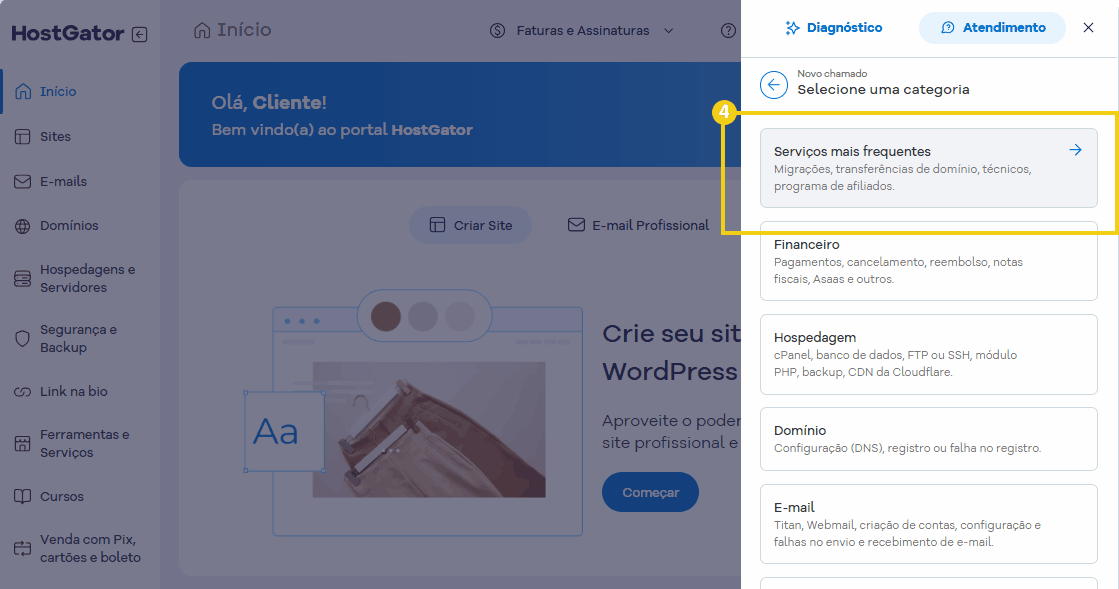Click the Início house icon in sidebar

23,91
